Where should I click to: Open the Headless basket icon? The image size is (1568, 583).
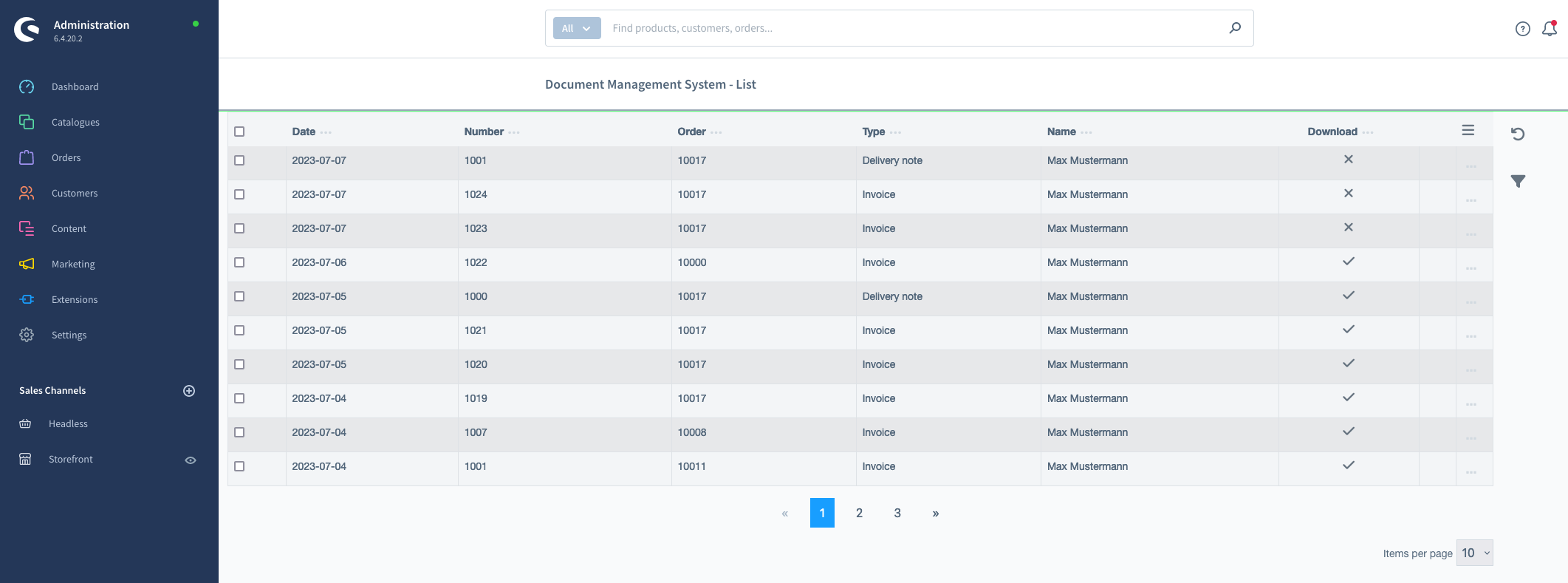pos(25,423)
